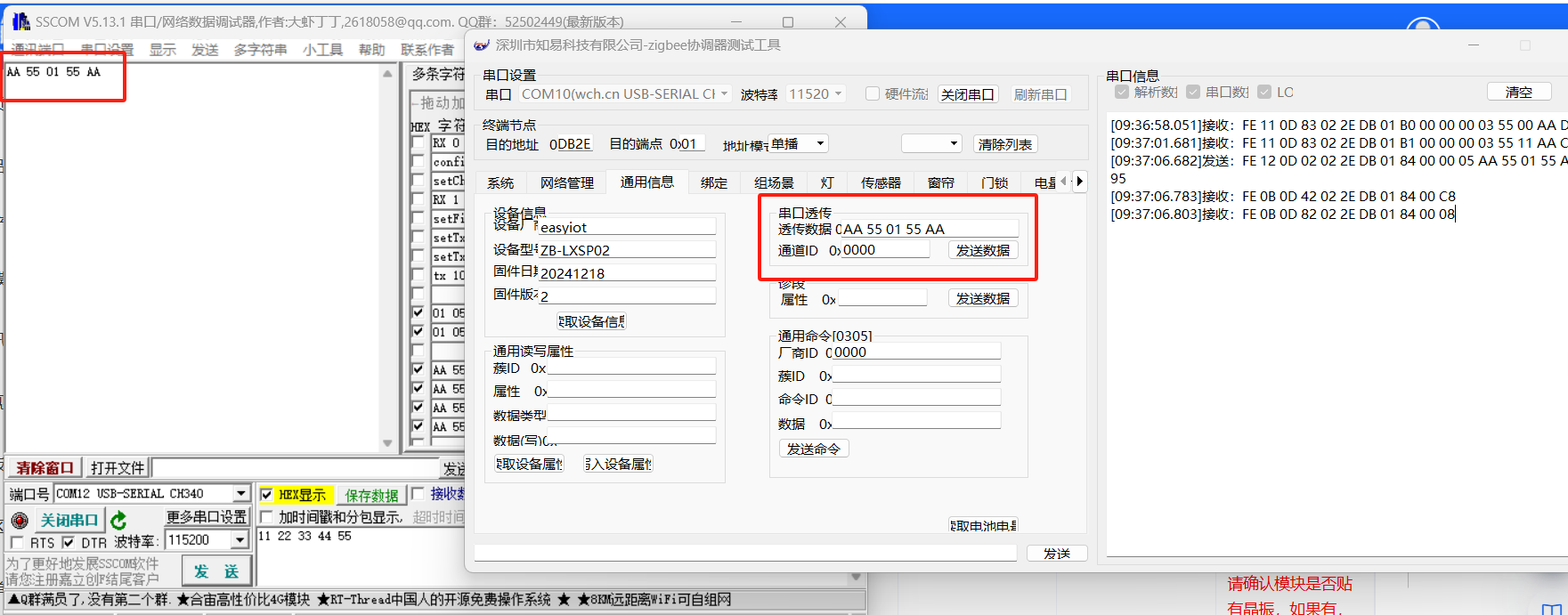Open the 端口号 COM12 dropdown in SSCOM
Viewport: 1568px width, 615px height.
pyautogui.click(x=241, y=494)
